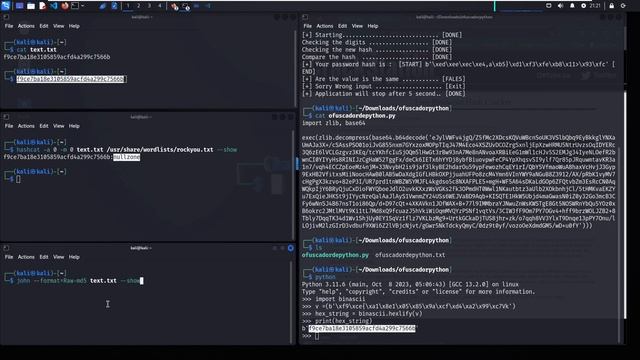Click window icon of john terminal titlebar
The width and height of the screenshot is (640, 360).
click(6, 248)
